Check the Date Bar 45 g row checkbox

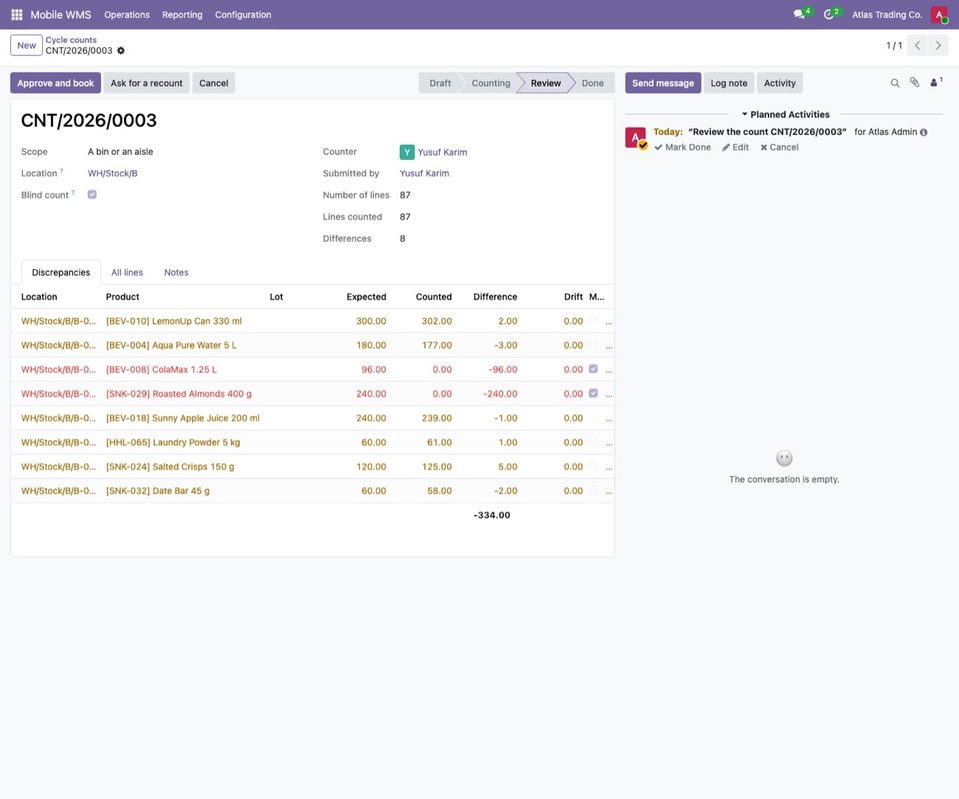click(593, 491)
